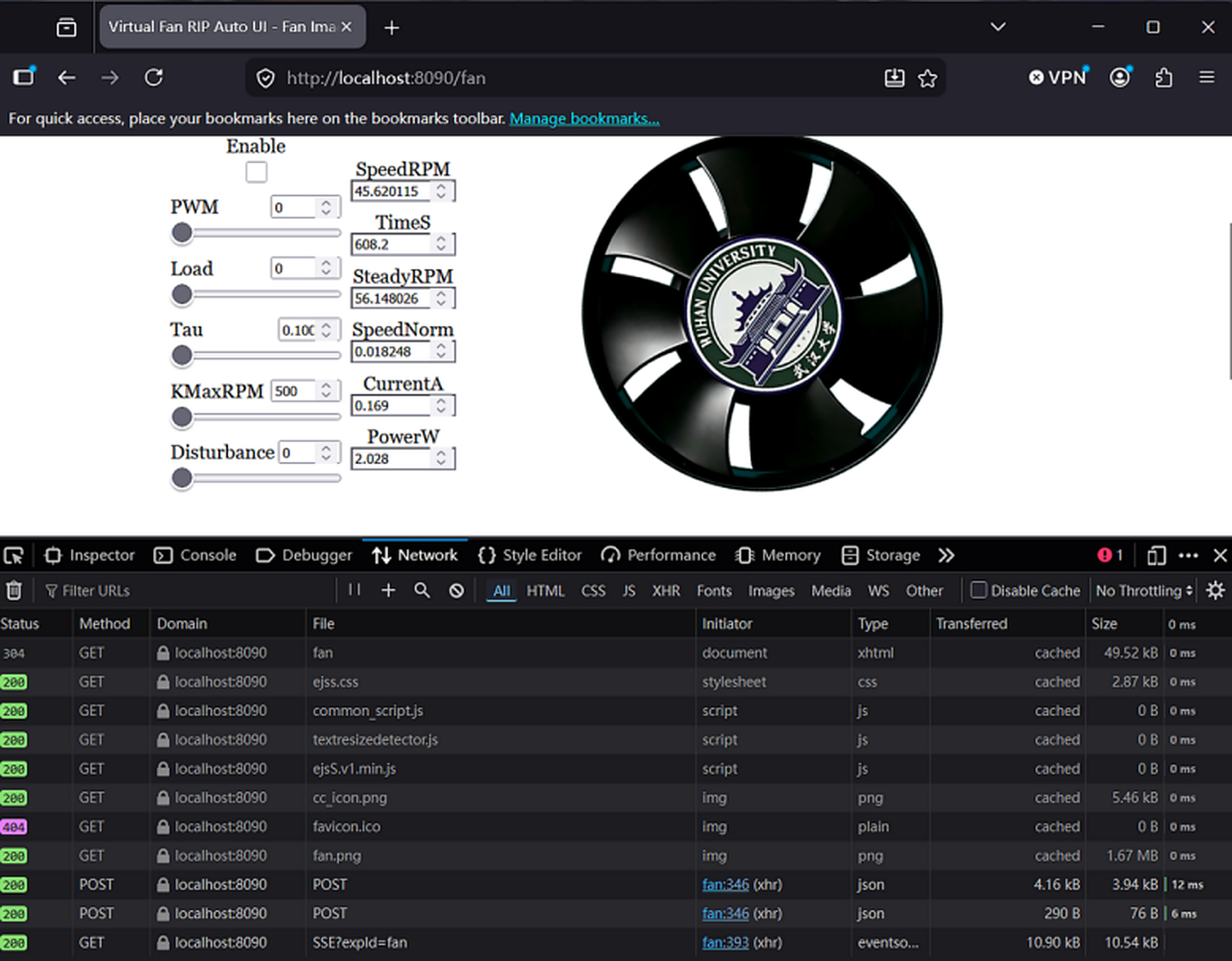
Task: Click the browser Back arrow
Action: pyautogui.click(x=67, y=78)
